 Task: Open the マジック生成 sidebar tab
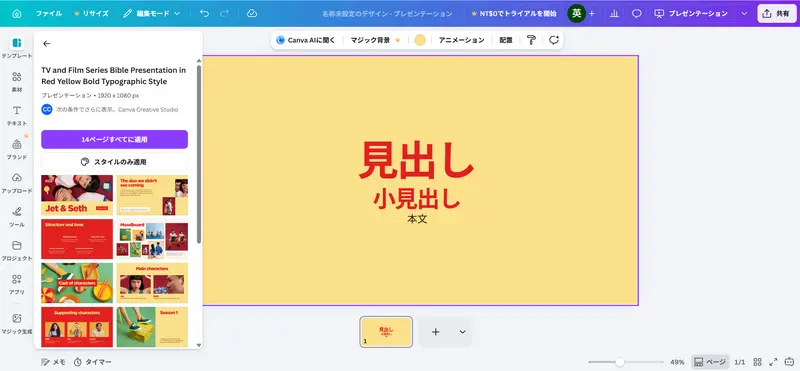click(x=17, y=324)
